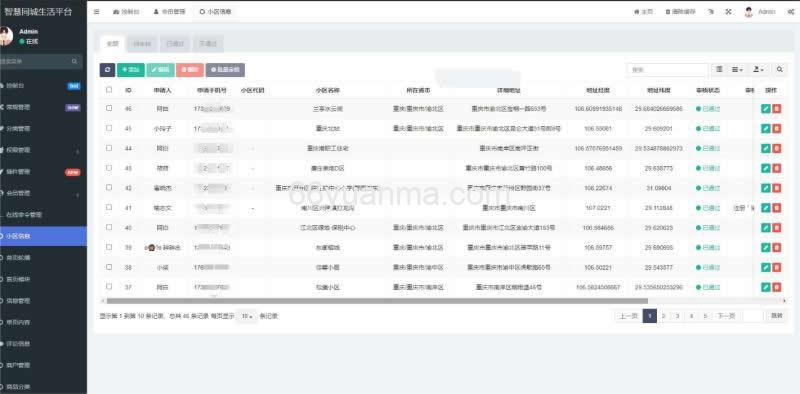This screenshot has height=394, width=800.
Task: Click the green edit icon for ID 44
Action: (x=765, y=149)
